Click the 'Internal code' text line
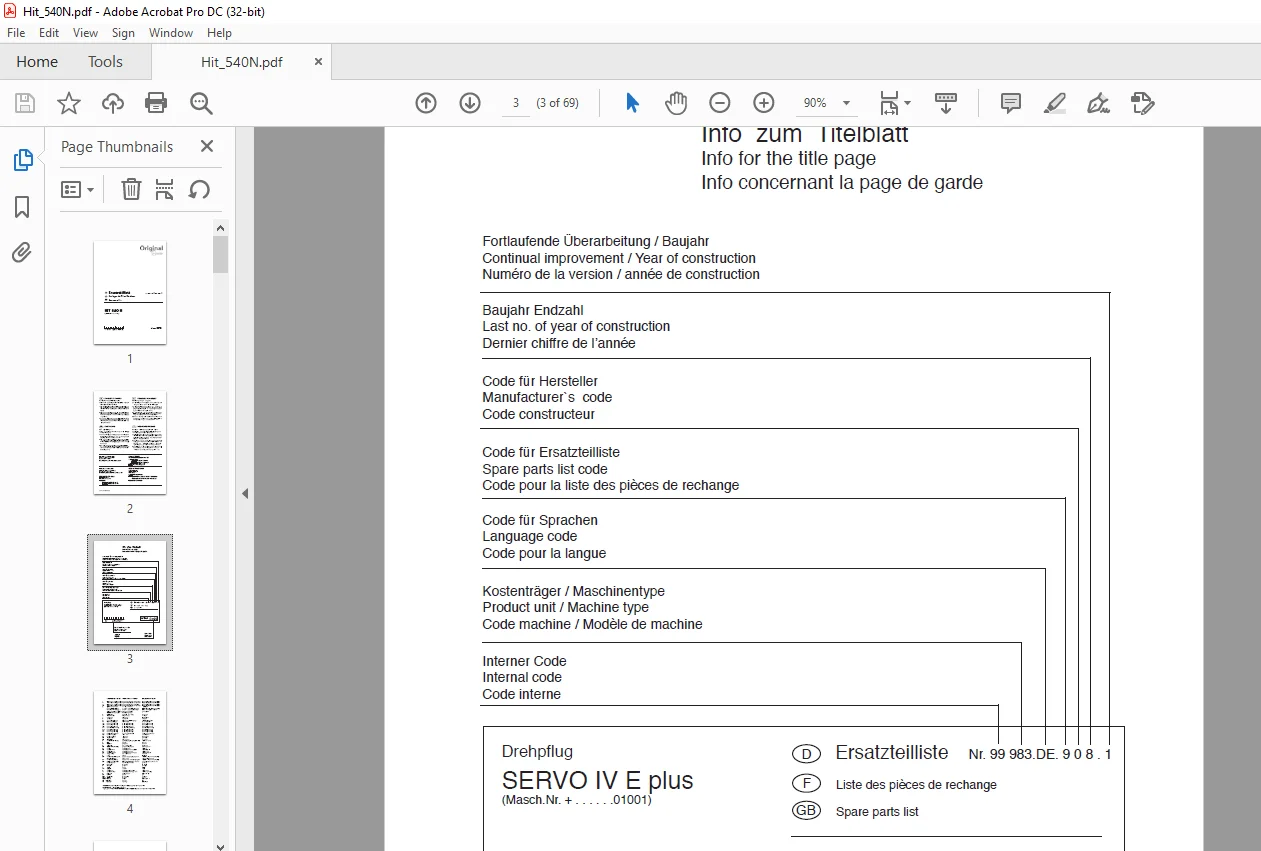 point(522,678)
